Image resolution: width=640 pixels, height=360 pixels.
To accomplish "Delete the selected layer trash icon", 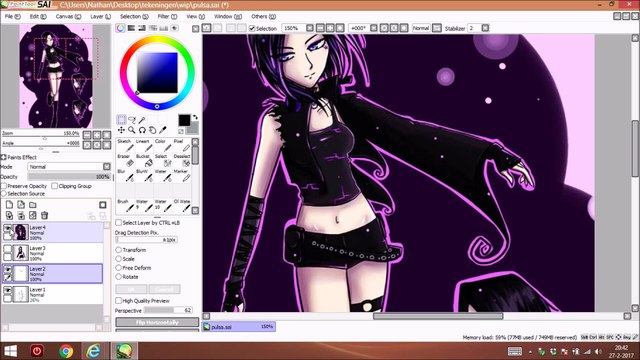I will pyautogui.click(x=44, y=215).
